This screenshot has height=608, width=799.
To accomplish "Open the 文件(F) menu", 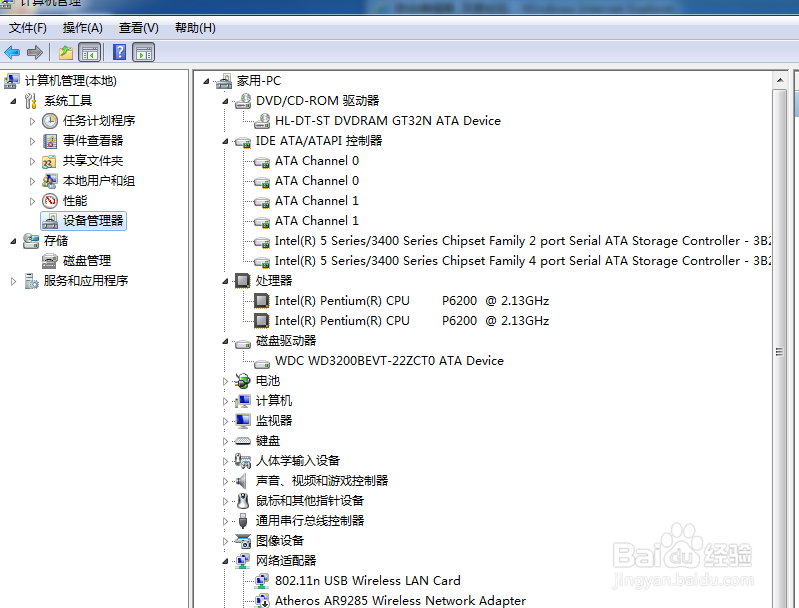I will click(x=28, y=28).
